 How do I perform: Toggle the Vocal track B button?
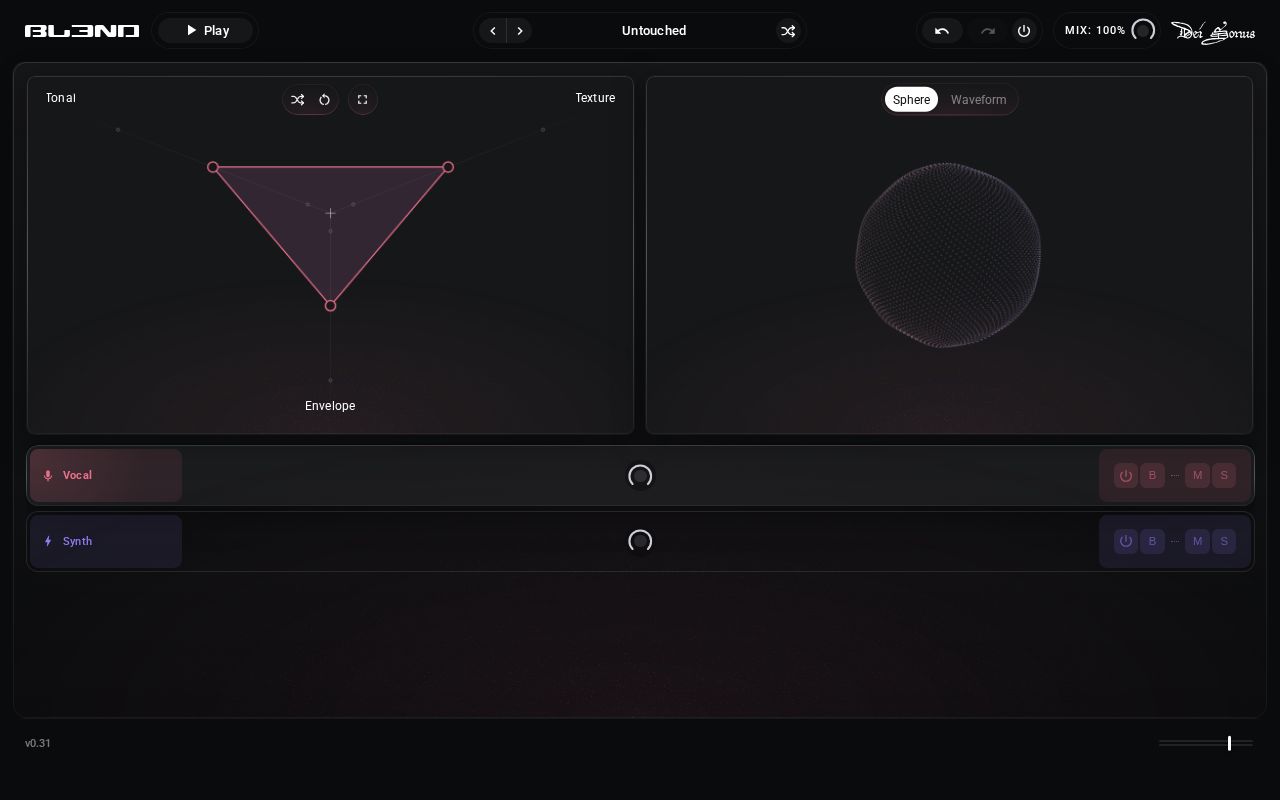point(1152,476)
